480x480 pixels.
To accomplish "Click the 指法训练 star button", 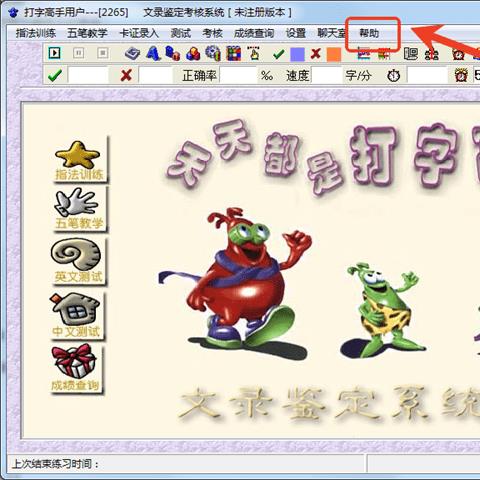I will [x=79, y=160].
